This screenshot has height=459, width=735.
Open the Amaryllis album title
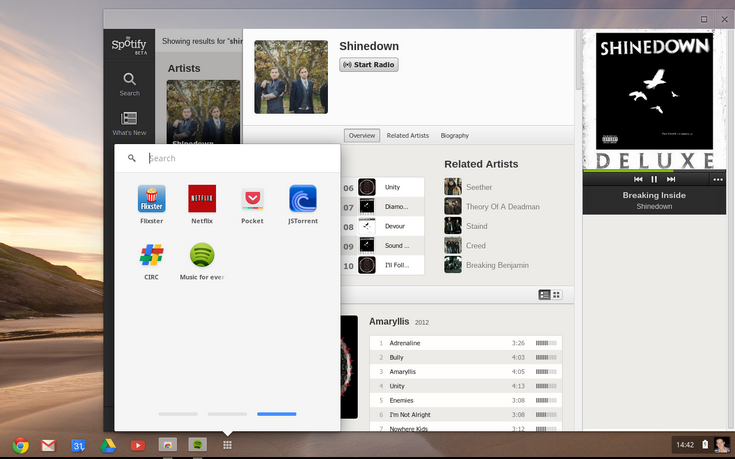[389, 322]
